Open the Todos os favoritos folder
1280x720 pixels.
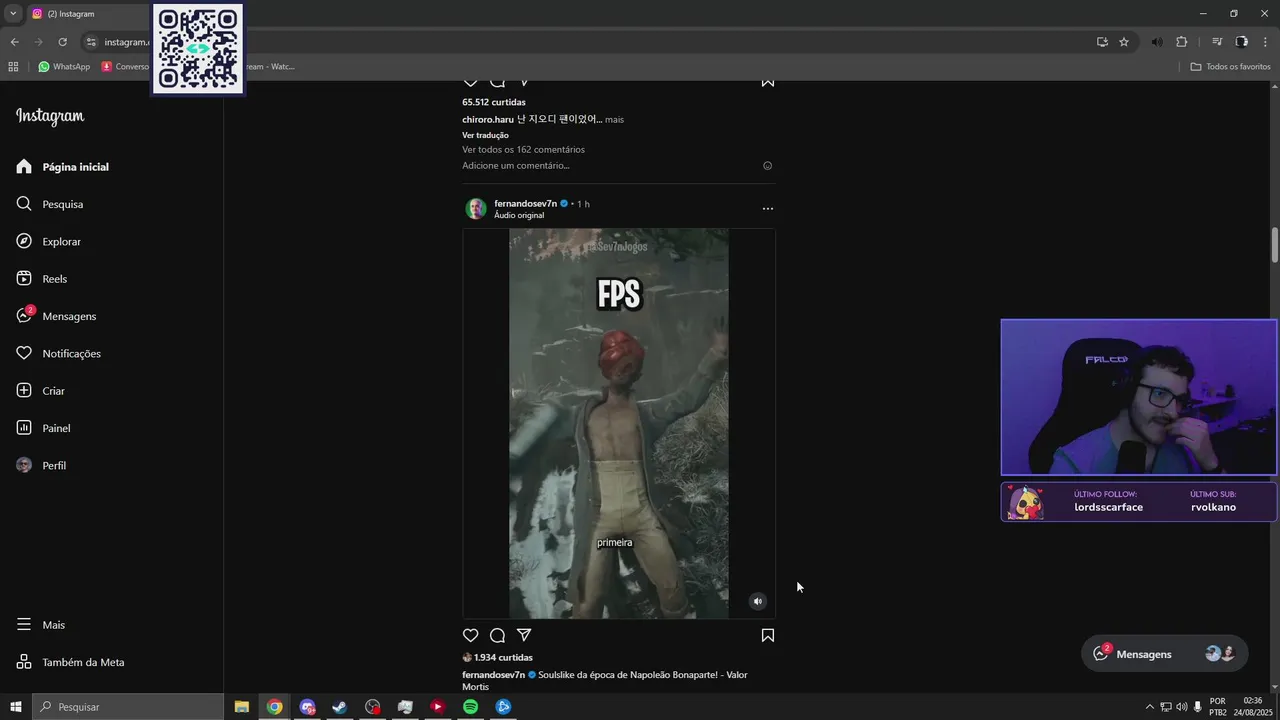1230,67
